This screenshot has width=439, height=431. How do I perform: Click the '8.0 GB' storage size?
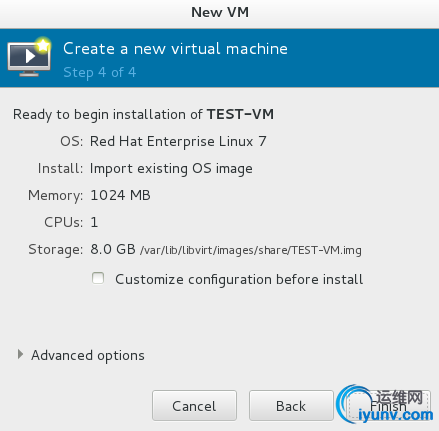coord(113,249)
